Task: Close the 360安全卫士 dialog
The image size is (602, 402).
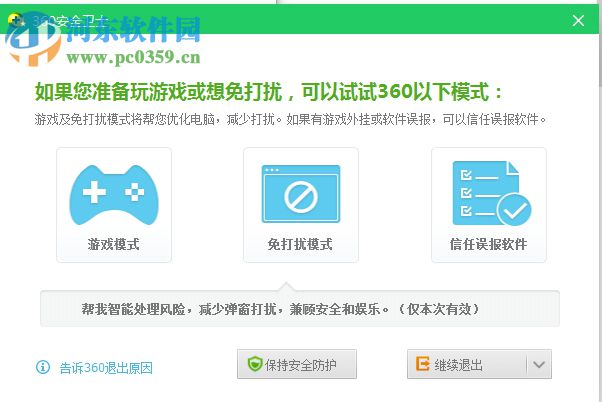Action: click(x=578, y=20)
